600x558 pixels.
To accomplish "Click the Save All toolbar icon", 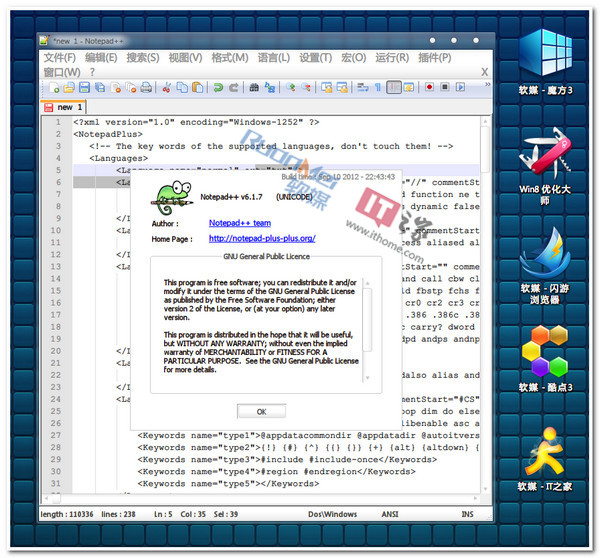I will (100, 88).
